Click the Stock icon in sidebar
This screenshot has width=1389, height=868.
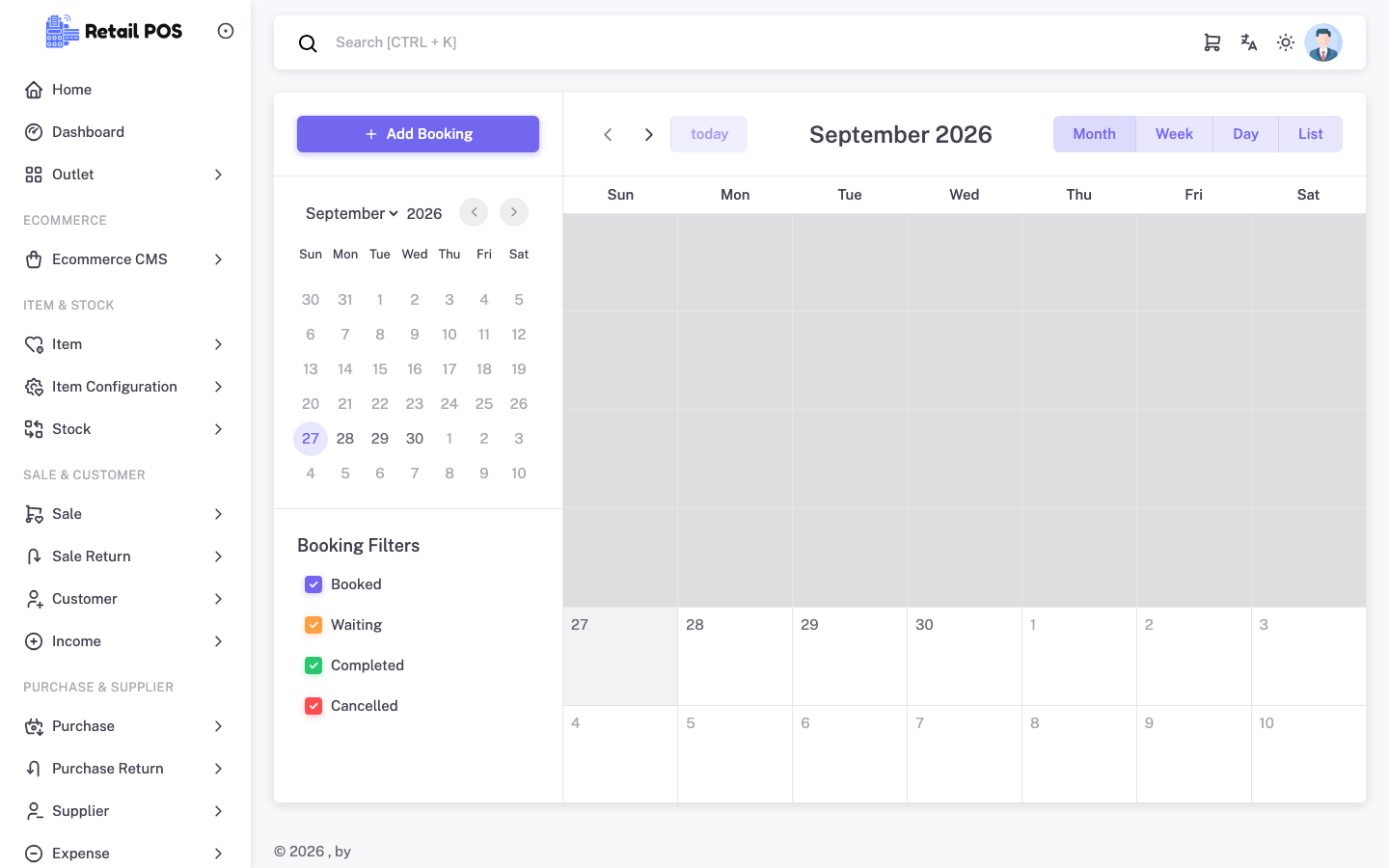click(34, 429)
